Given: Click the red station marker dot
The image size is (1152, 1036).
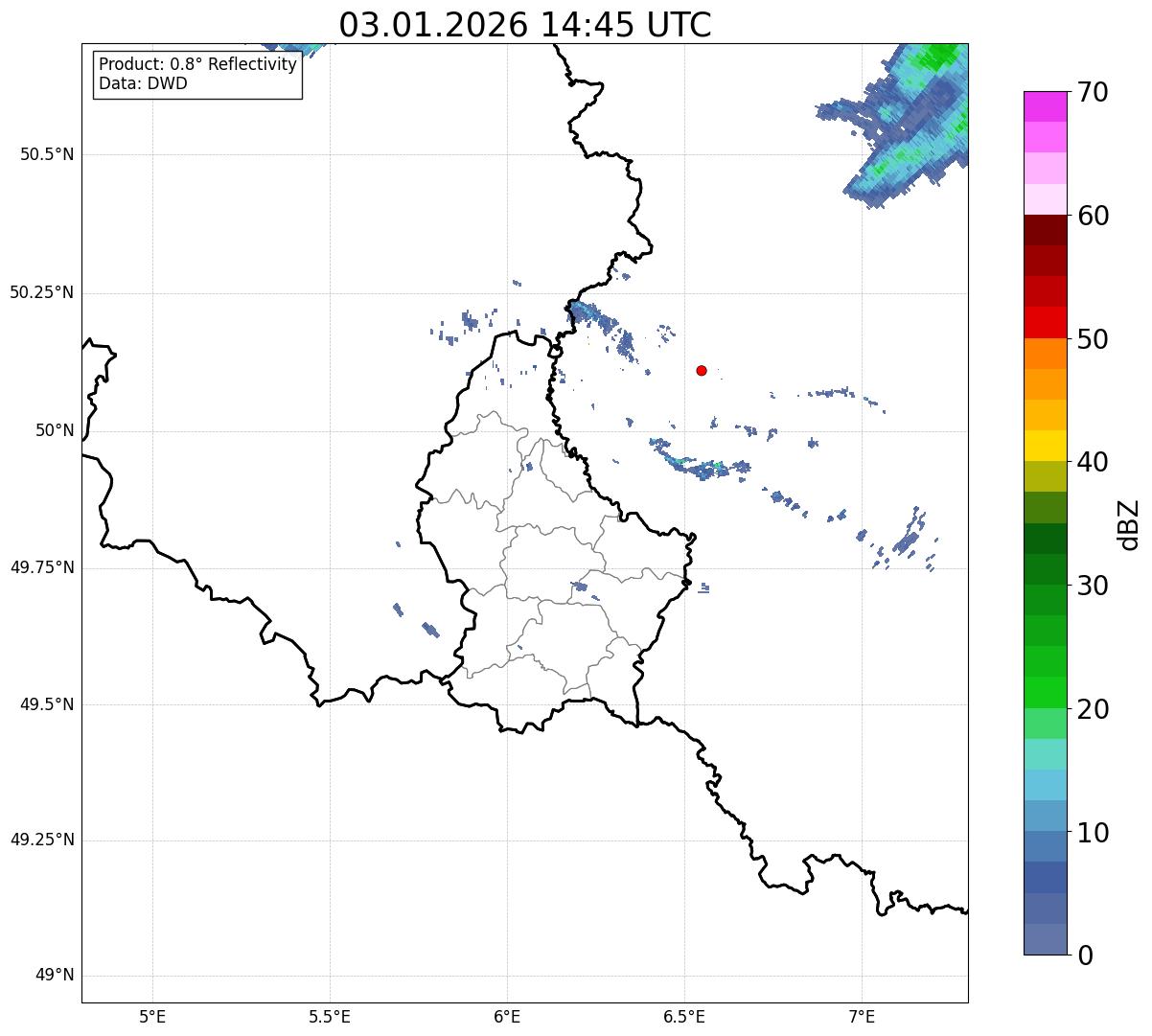Looking at the screenshot, I should pos(702,370).
